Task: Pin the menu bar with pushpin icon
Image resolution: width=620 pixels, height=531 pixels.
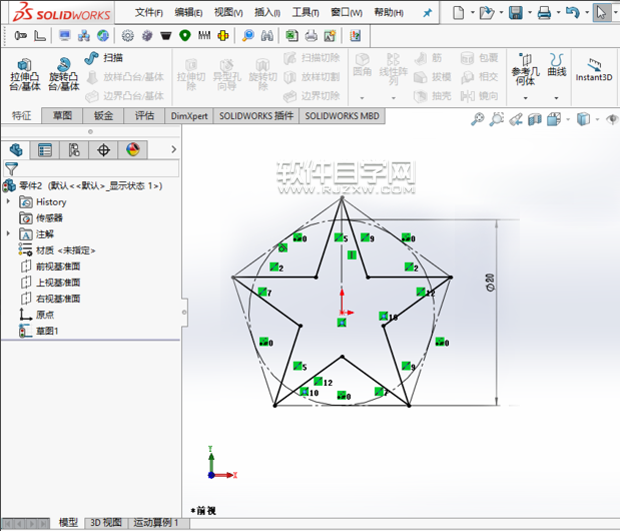Action: coord(427,12)
